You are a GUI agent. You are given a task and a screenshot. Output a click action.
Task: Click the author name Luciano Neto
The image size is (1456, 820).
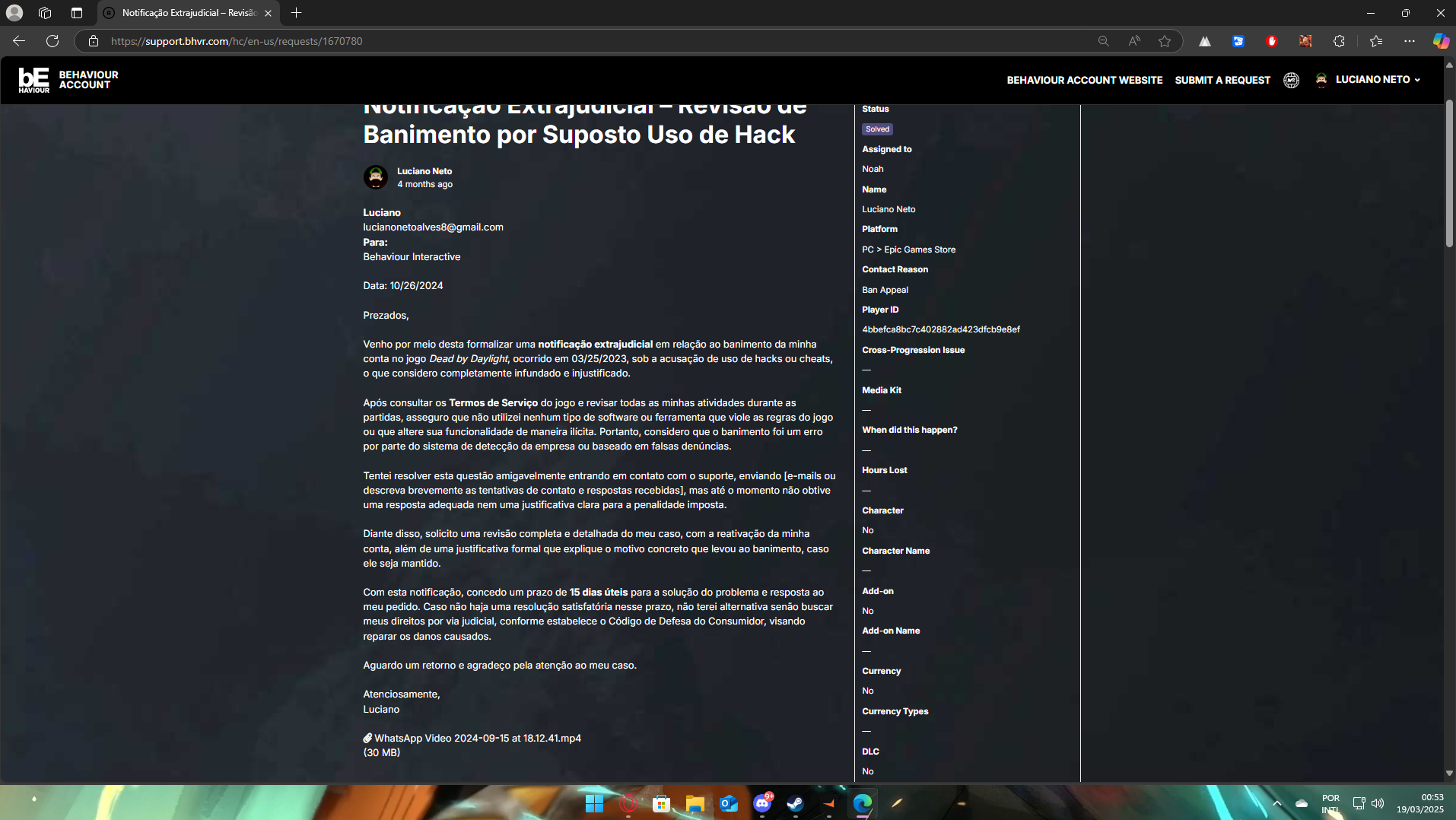pos(424,171)
